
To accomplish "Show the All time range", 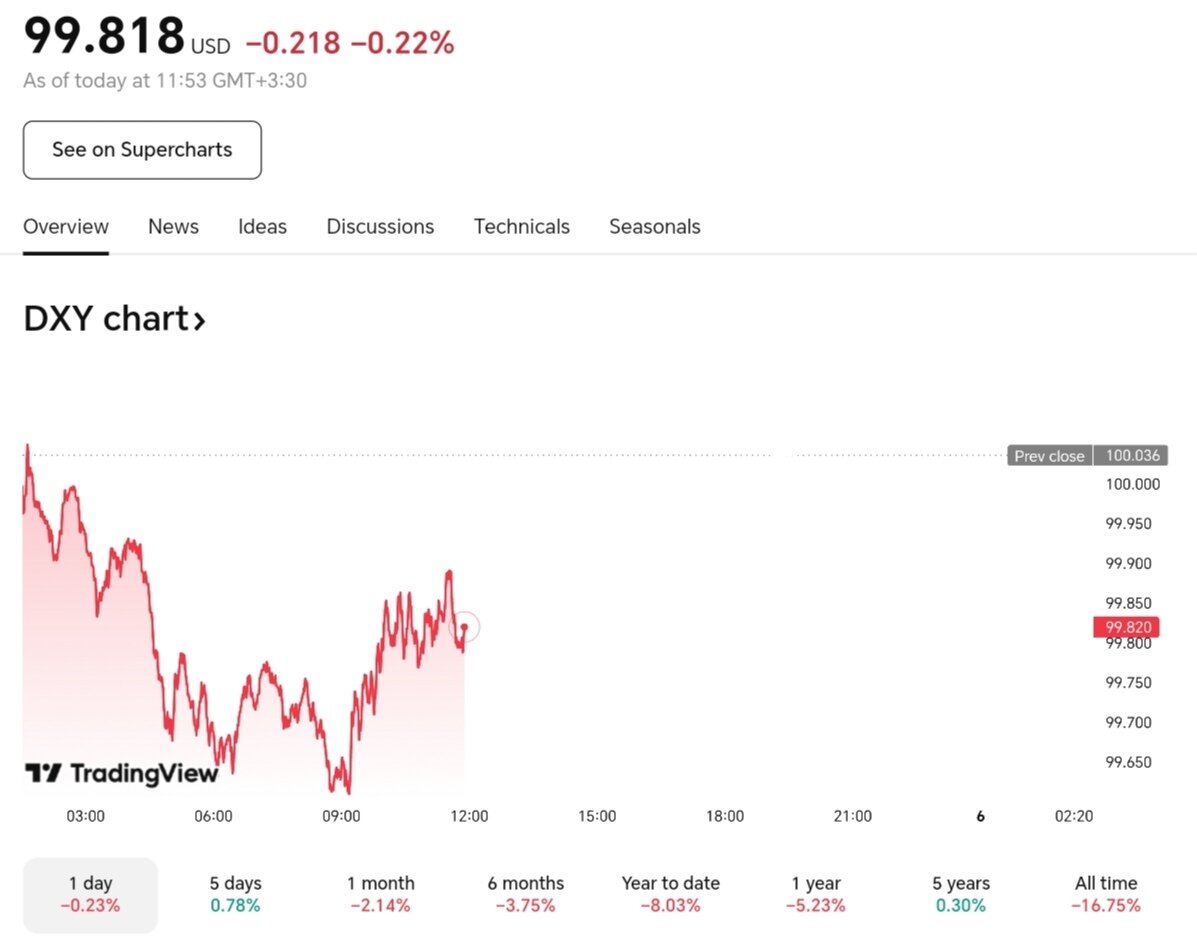I will 1105,894.
